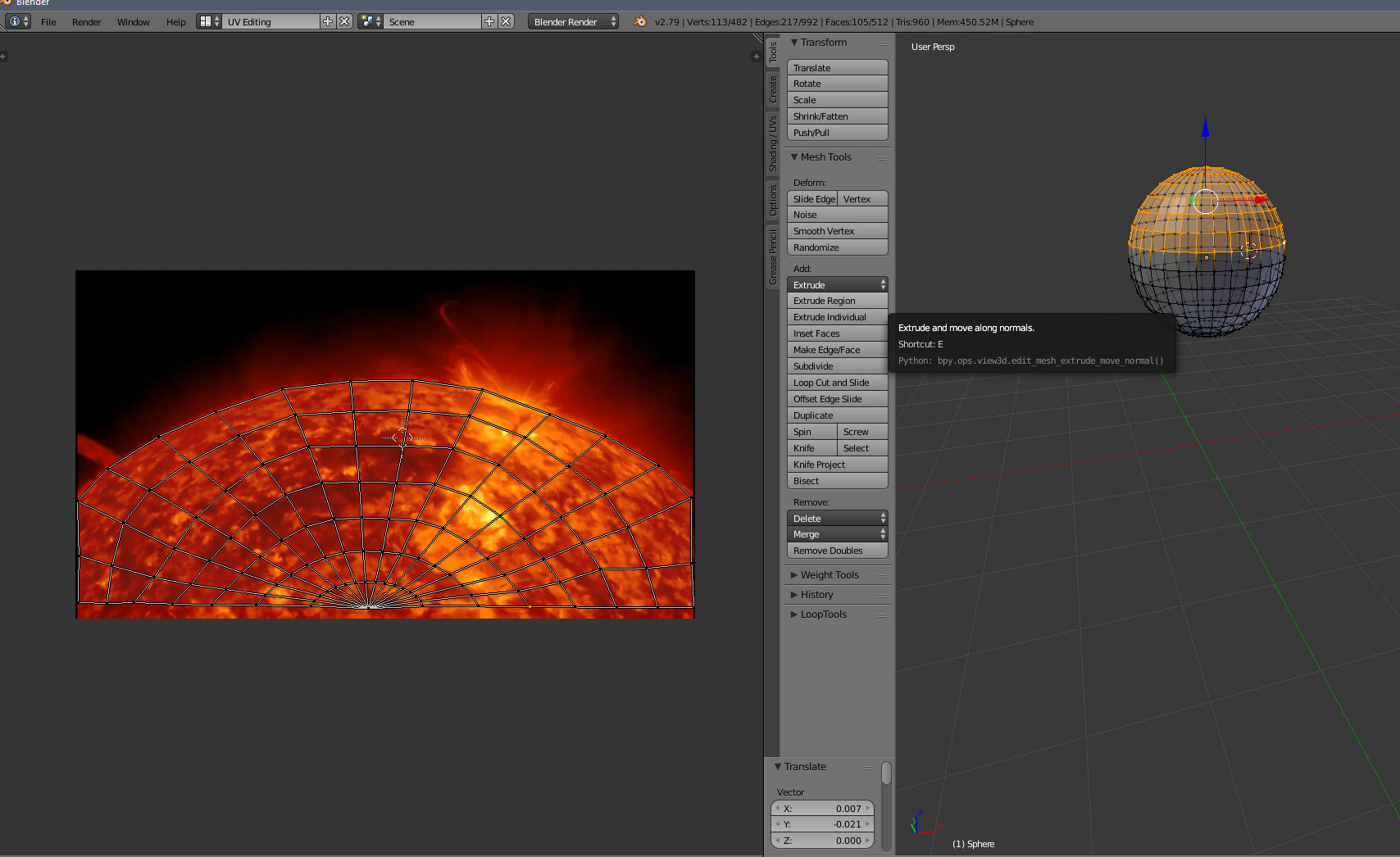Click the Loop Cut and Slide button

click(838, 383)
